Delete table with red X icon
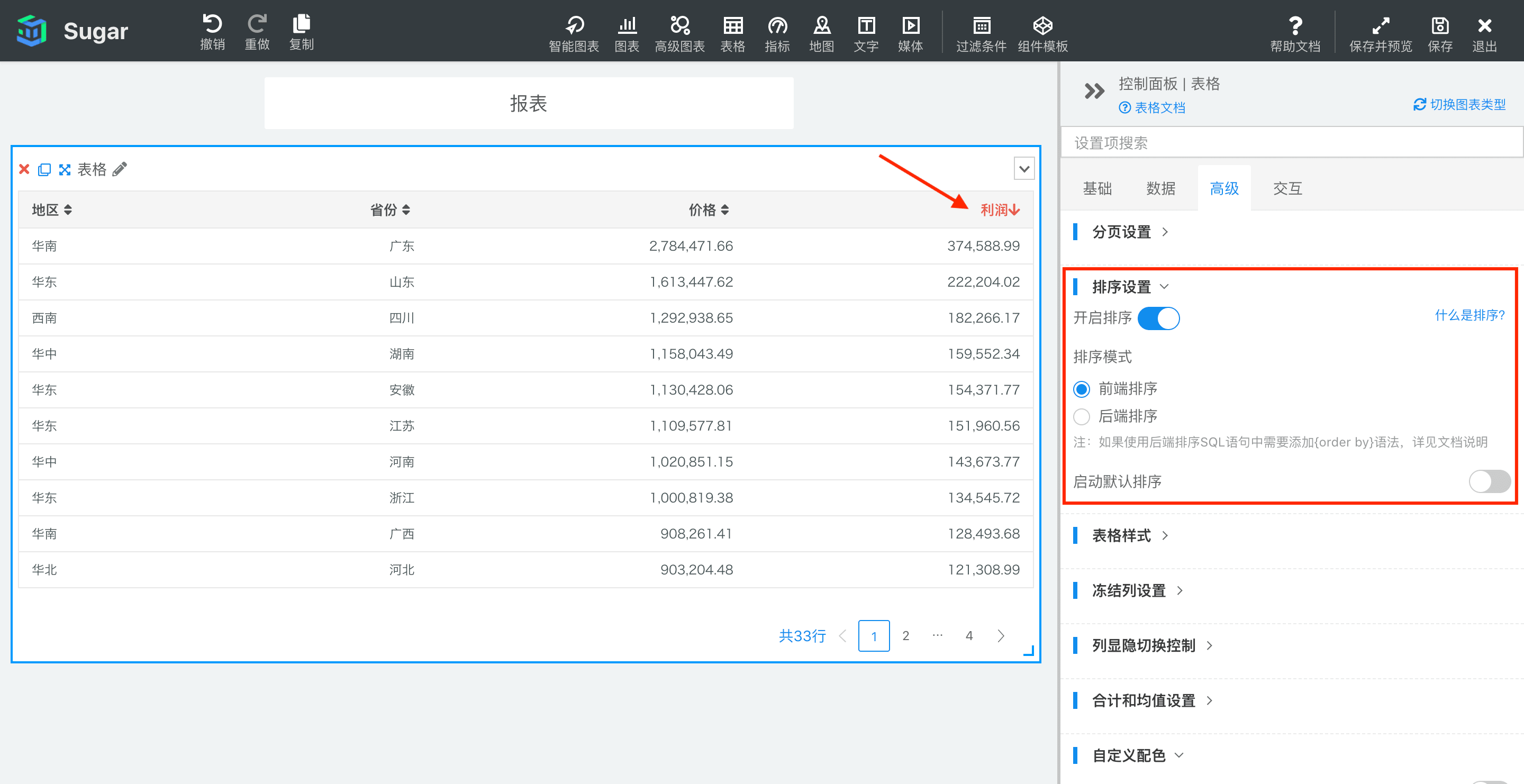Image resolution: width=1524 pixels, height=784 pixels. pyautogui.click(x=24, y=170)
